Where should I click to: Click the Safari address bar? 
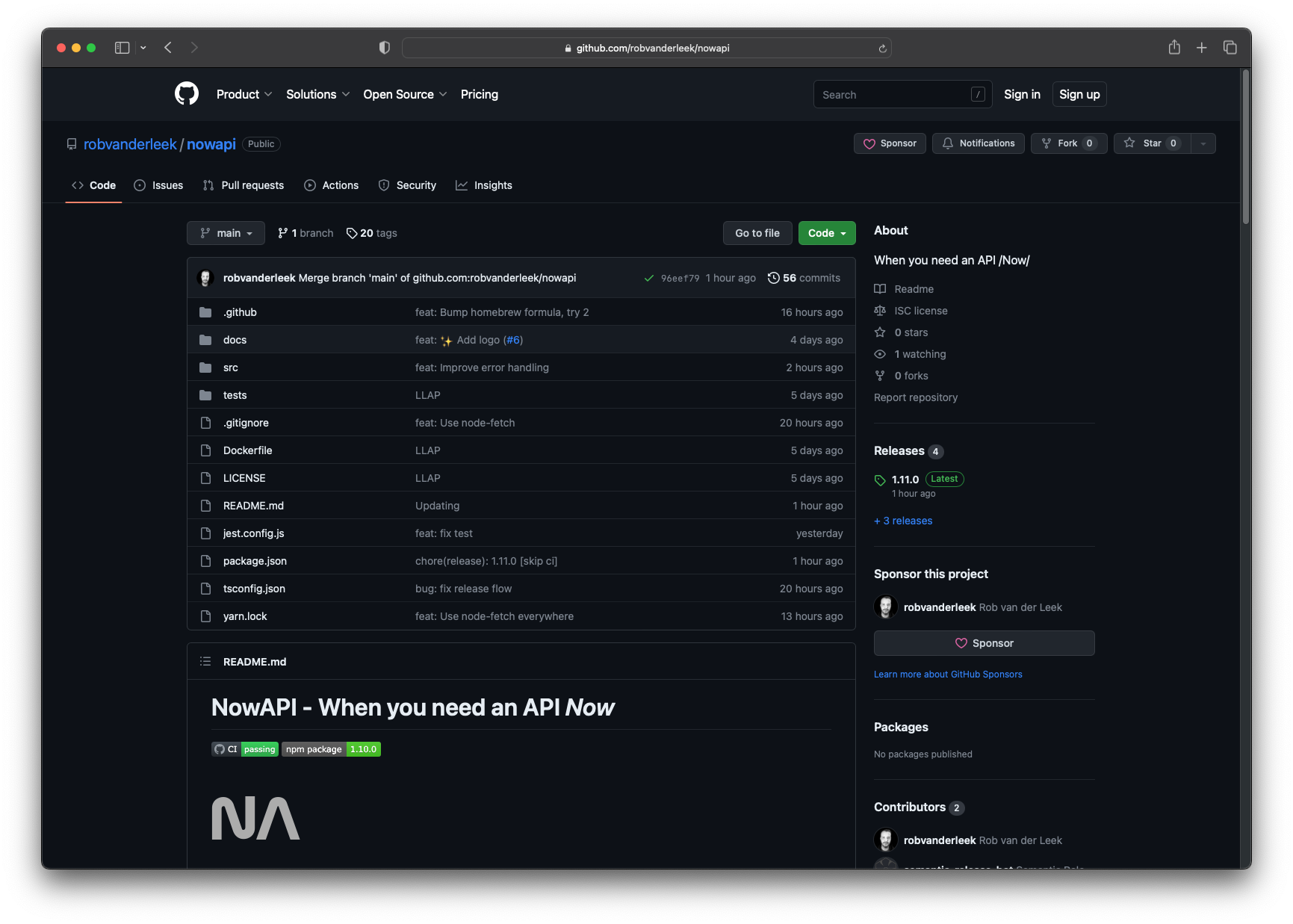pos(647,48)
